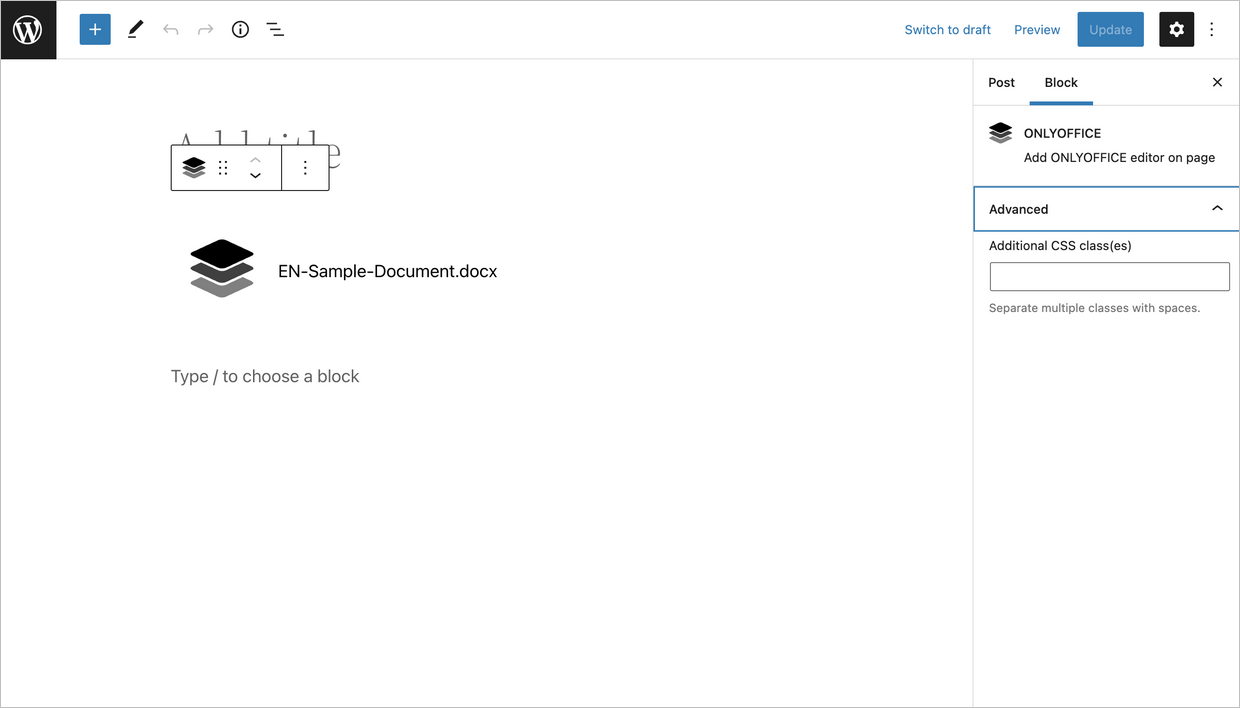
Task: Open the block inserter plus button
Action: click(95, 30)
